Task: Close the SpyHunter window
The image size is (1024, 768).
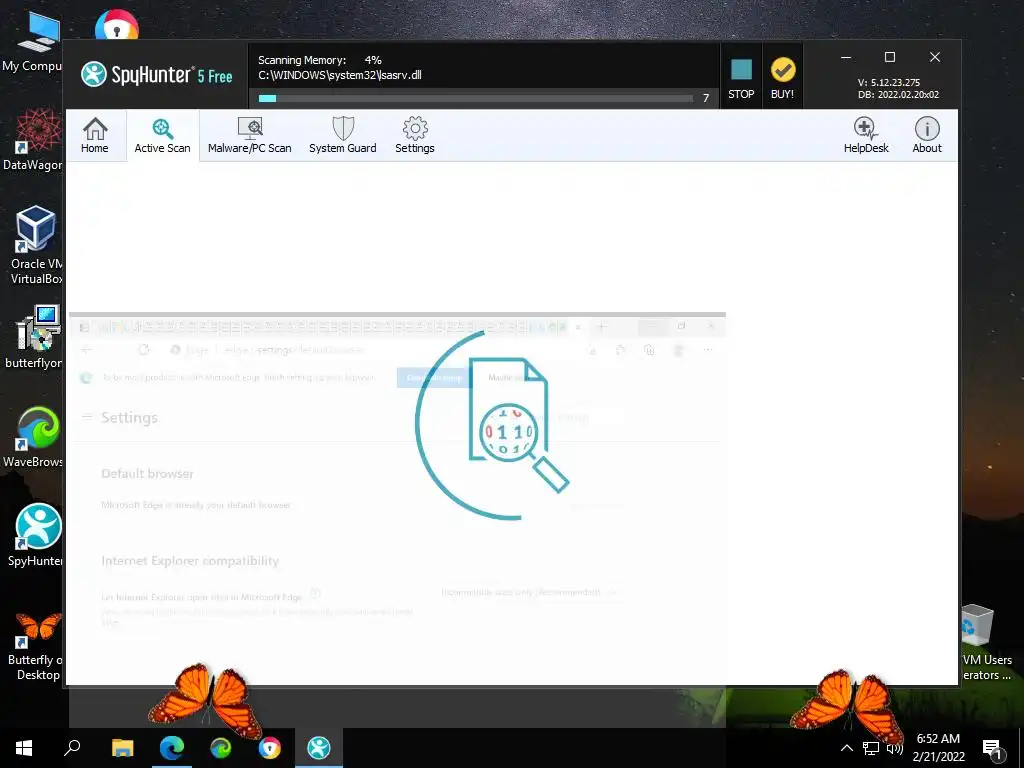Action: click(x=935, y=57)
